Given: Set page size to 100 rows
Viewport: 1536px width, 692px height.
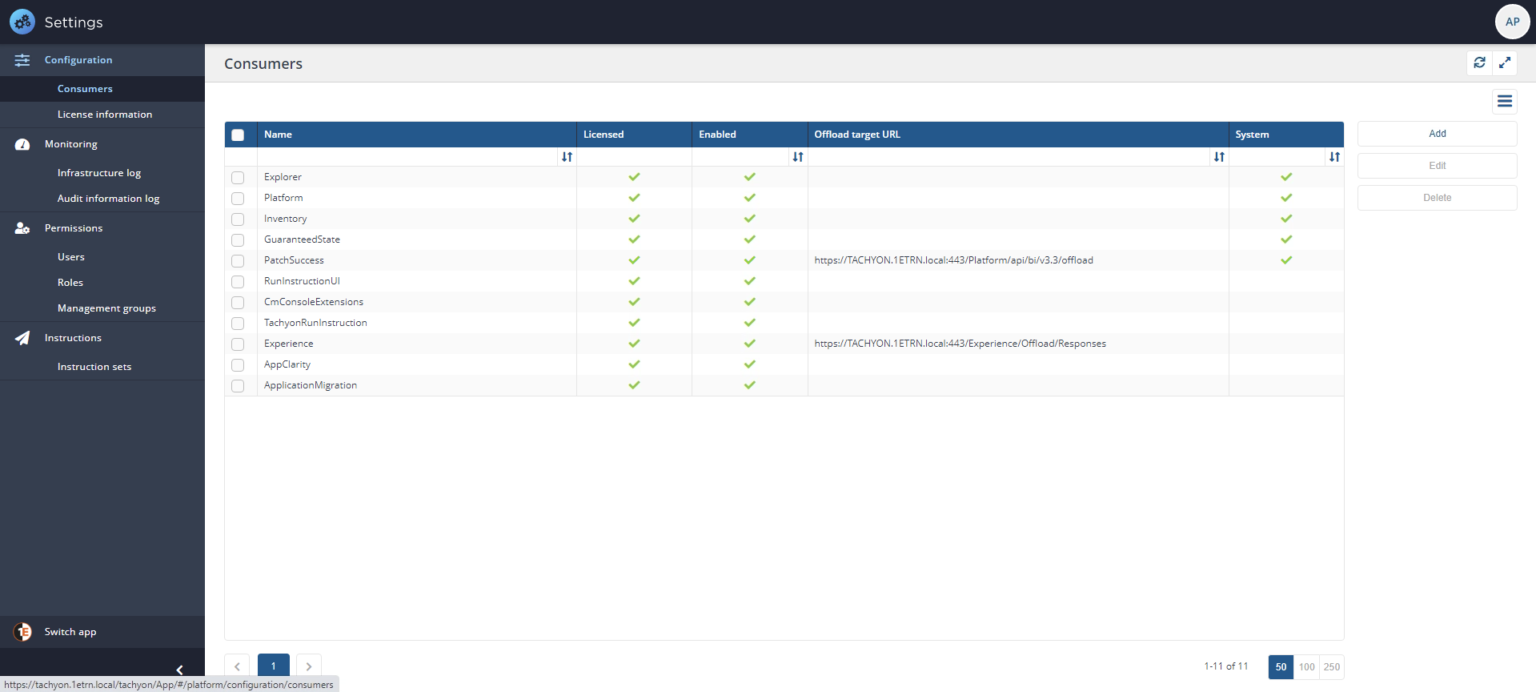Looking at the screenshot, I should [1306, 667].
